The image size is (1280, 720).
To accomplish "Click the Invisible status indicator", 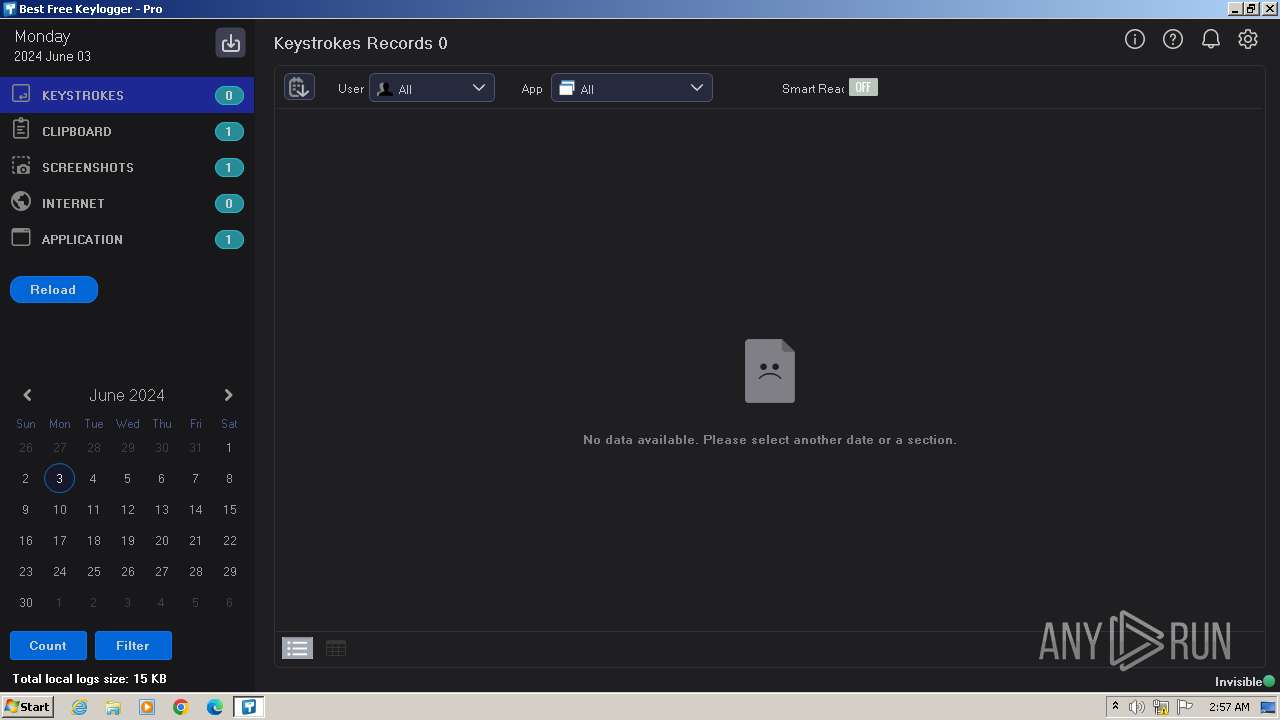I will [1245, 681].
